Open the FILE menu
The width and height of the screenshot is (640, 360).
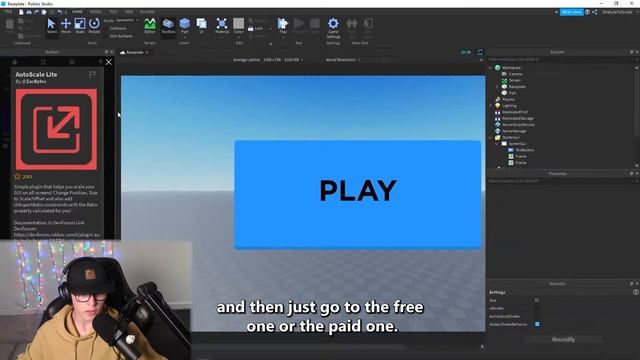(8, 12)
